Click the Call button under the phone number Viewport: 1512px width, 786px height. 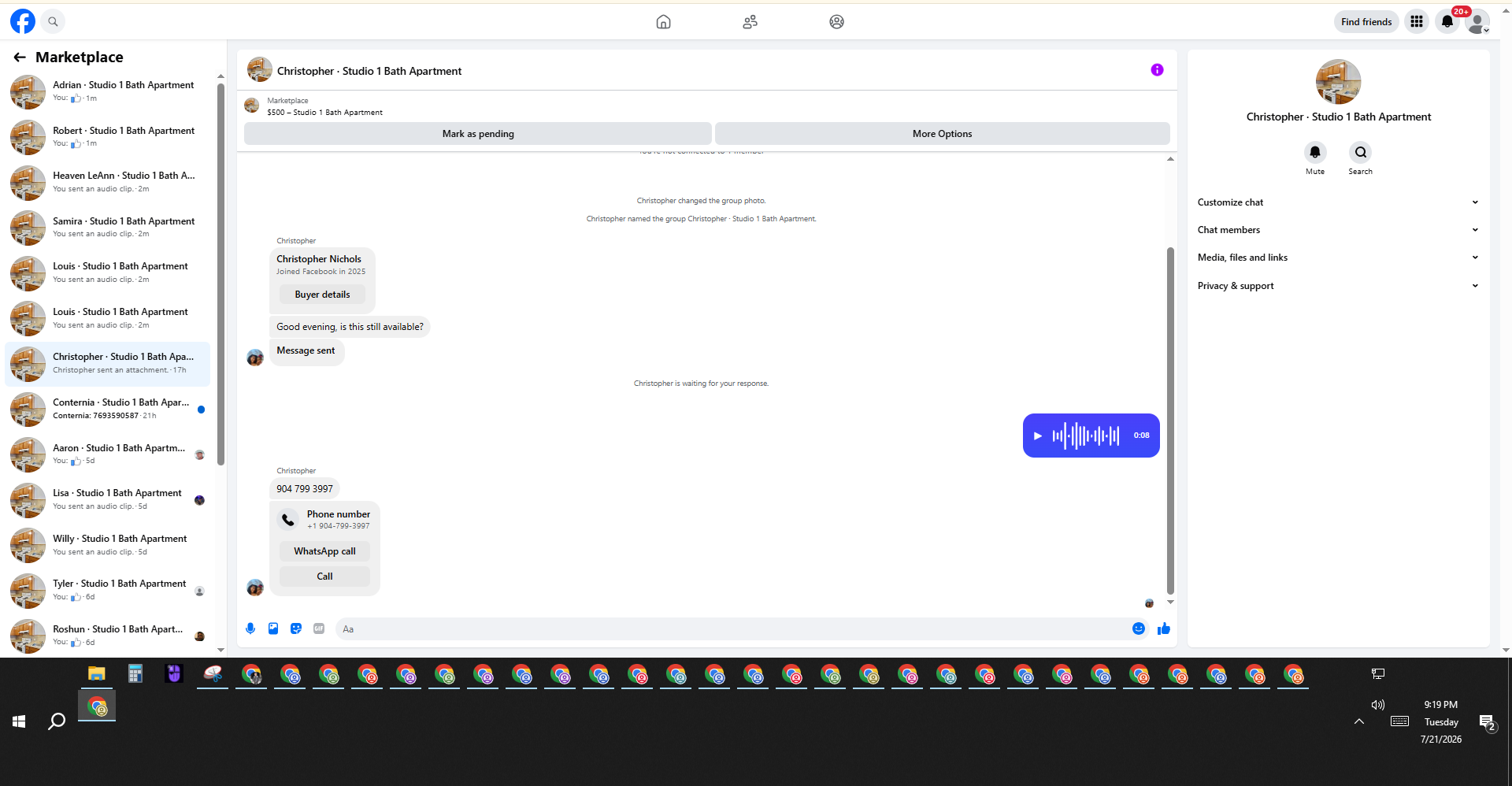(x=324, y=577)
